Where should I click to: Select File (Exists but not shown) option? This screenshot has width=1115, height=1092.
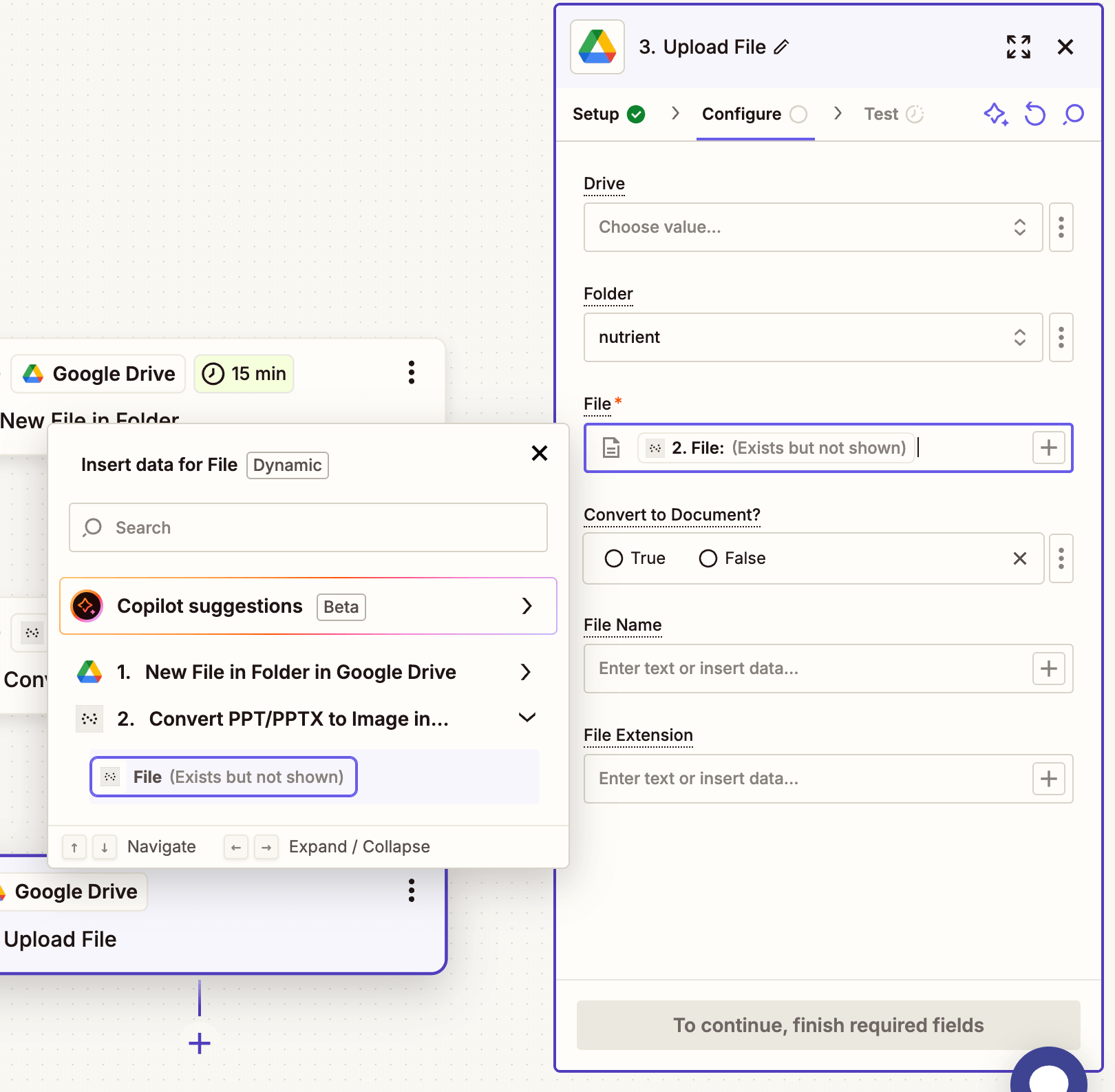(224, 777)
